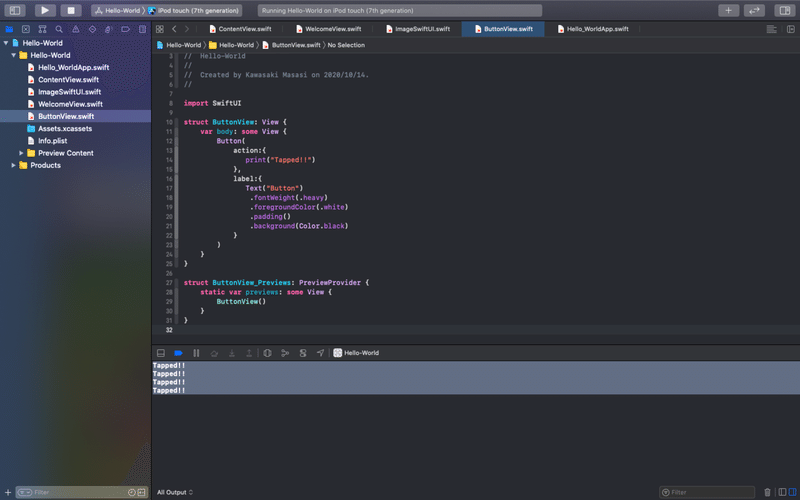This screenshot has width=800, height=500.
Task: Toggle the left navigator sidebar
Action: coord(15,10)
